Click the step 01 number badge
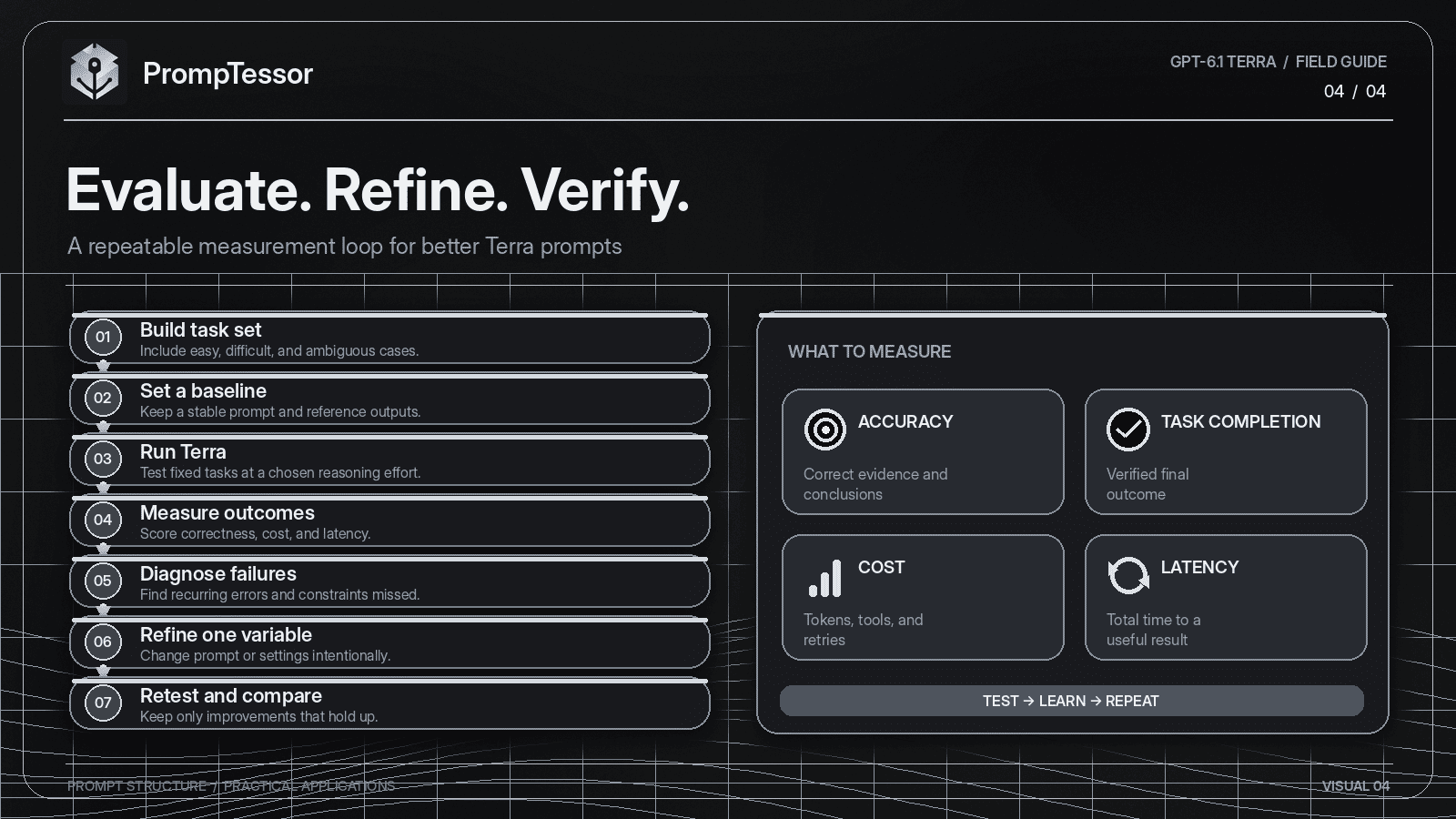The width and height of the screenshot is (1456, 819). [103, 337]
